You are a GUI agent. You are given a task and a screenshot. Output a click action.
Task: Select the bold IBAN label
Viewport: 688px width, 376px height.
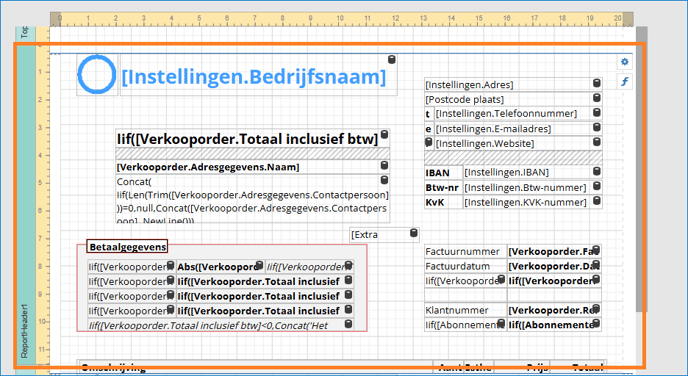(444, 173)
